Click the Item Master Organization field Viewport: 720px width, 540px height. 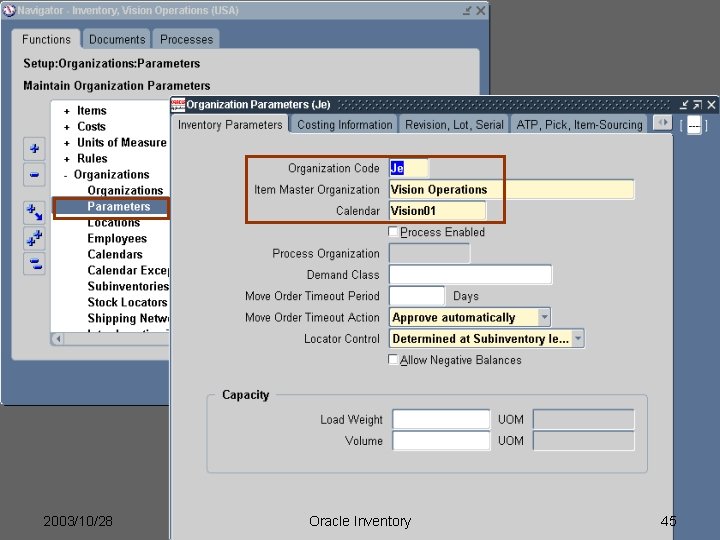[x=511, y=189]
